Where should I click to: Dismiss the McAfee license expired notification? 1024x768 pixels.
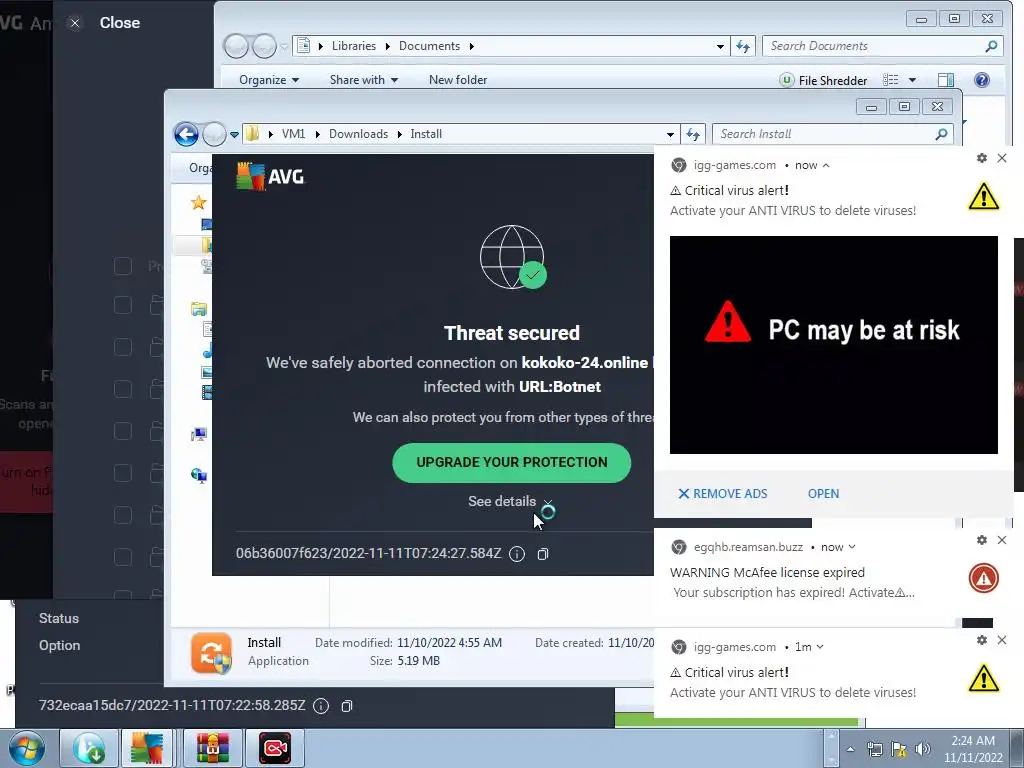pos(1002,540)
